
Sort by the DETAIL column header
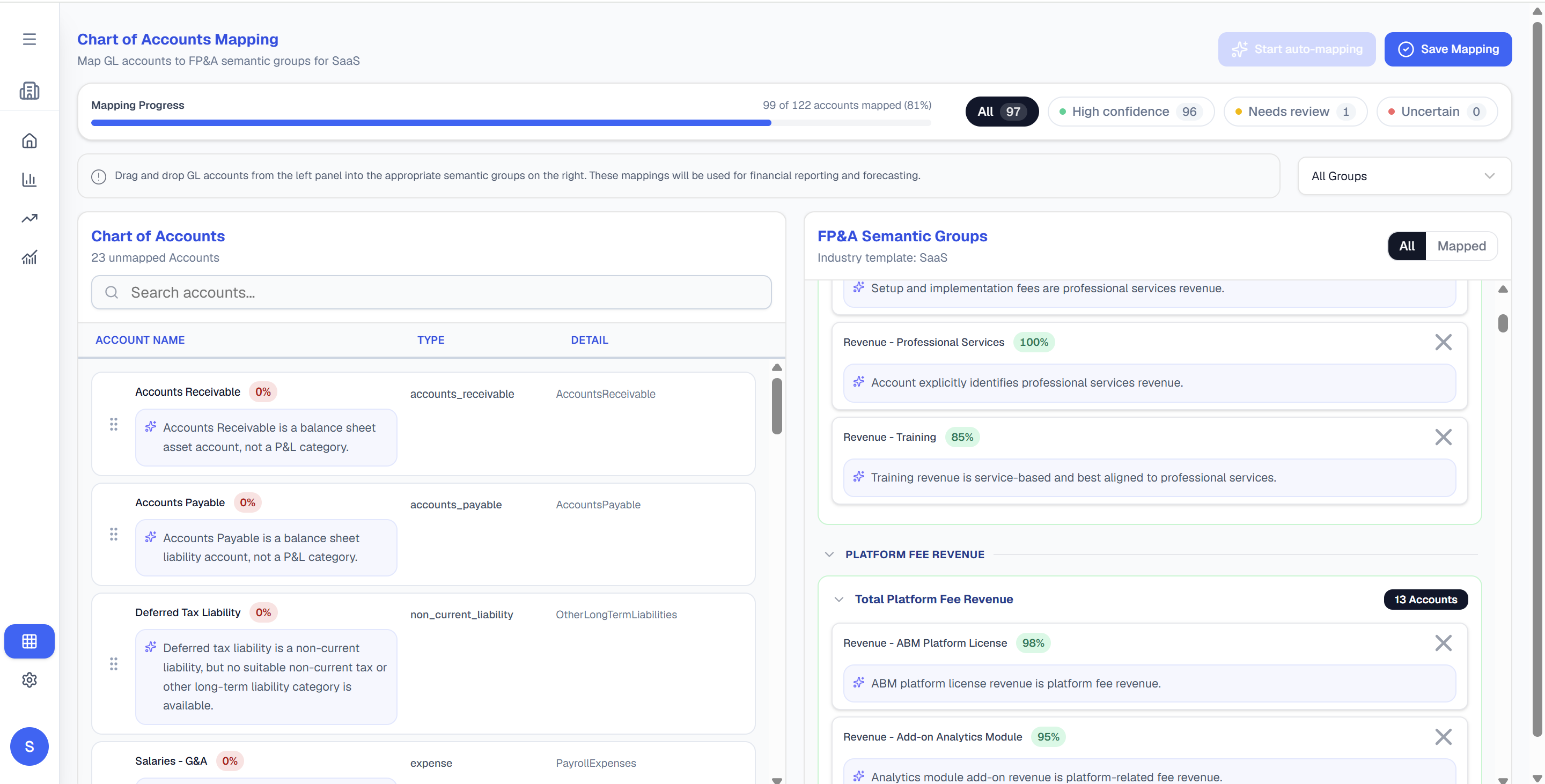point(589,340)
